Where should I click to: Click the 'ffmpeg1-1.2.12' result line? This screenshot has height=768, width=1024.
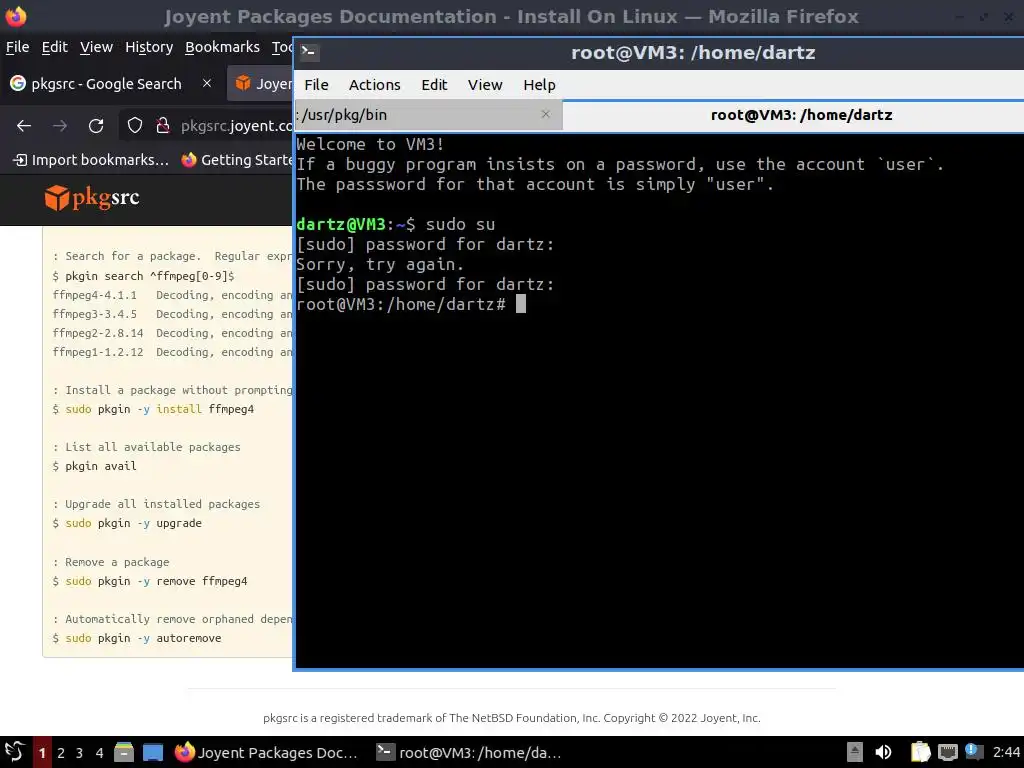[172, 352]
